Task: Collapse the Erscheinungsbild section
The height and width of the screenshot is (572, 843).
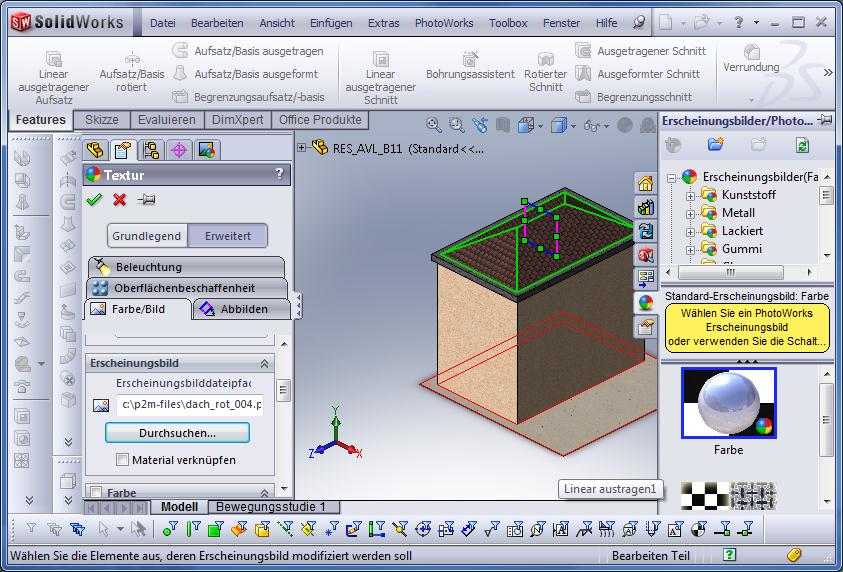Action: [265, 364]
